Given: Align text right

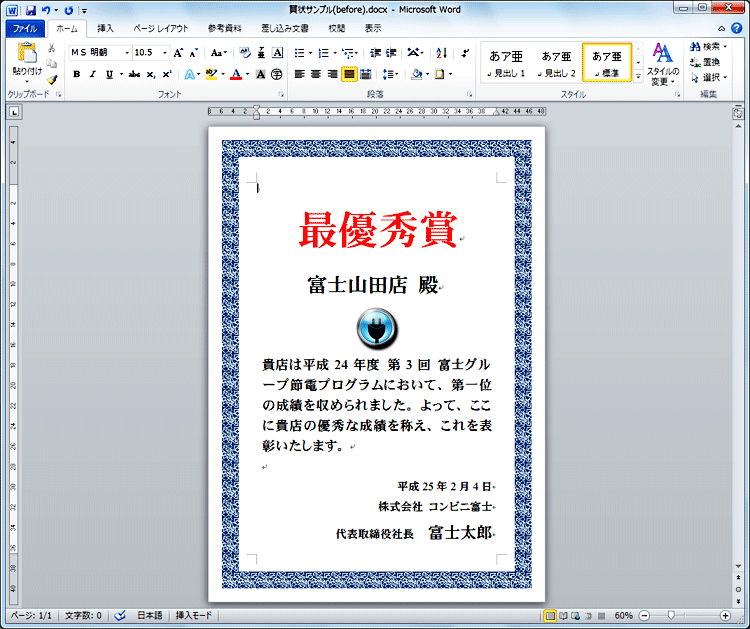Looking at the screenshot, I should pos(332,74).
